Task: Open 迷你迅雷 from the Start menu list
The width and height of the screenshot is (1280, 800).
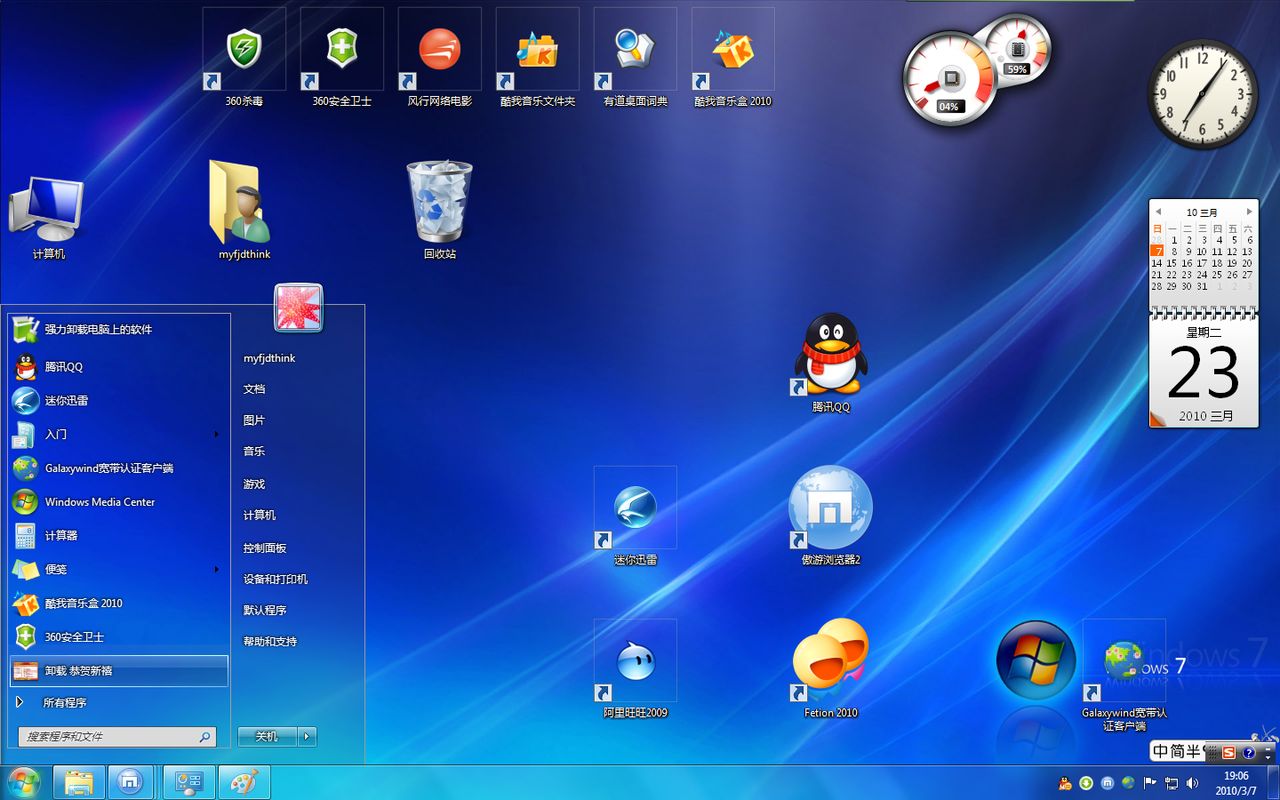Action: point(120,400)
